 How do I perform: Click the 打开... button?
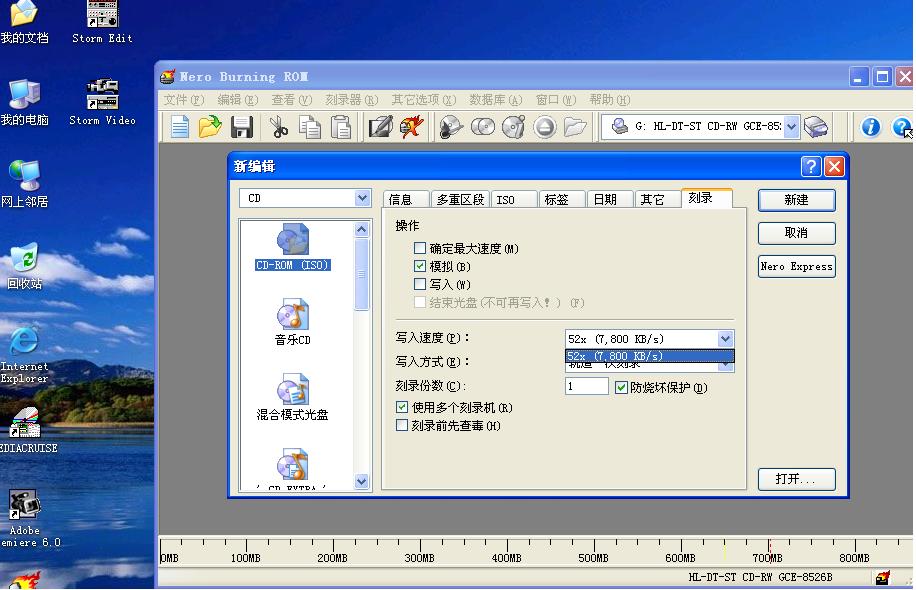796,479
